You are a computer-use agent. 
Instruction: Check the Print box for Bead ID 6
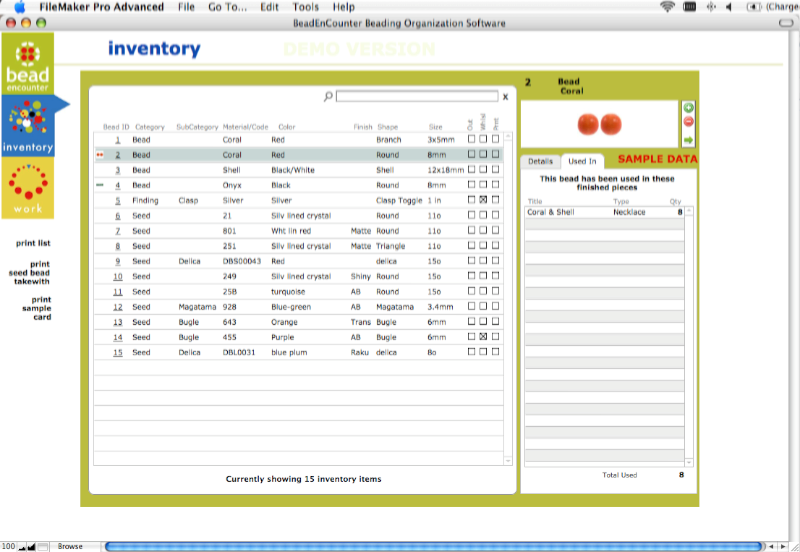[x=495, y=215]
